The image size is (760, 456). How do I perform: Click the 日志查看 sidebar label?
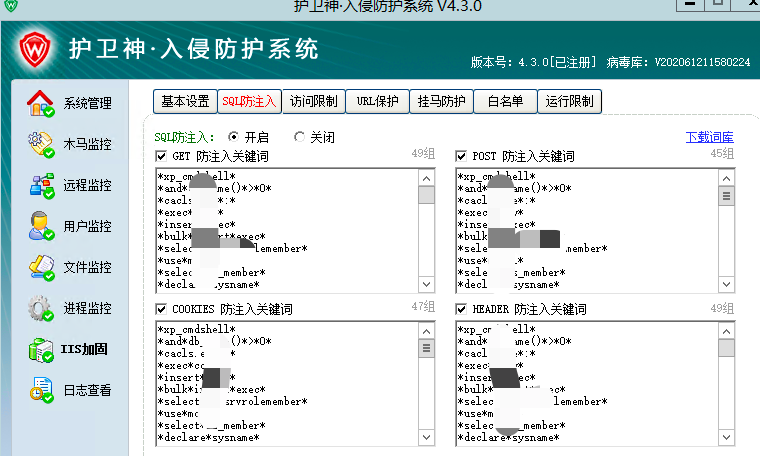[88, 390]
